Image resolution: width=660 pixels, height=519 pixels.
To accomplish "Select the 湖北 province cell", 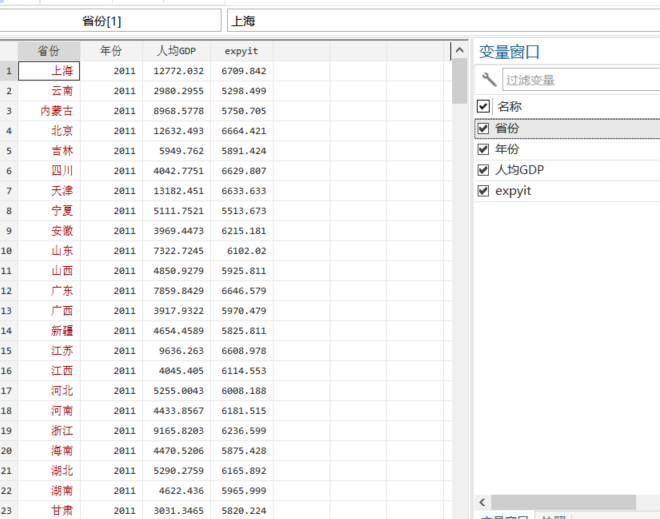I will coord(49,471).
